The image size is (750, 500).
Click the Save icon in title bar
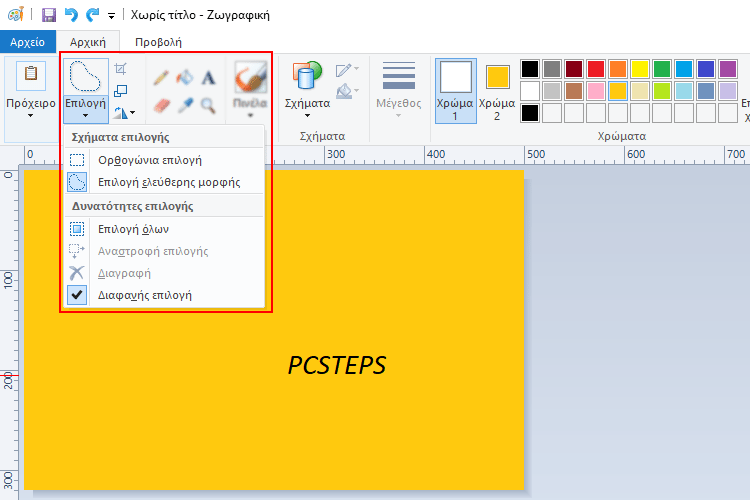click(x=49, y=15)
